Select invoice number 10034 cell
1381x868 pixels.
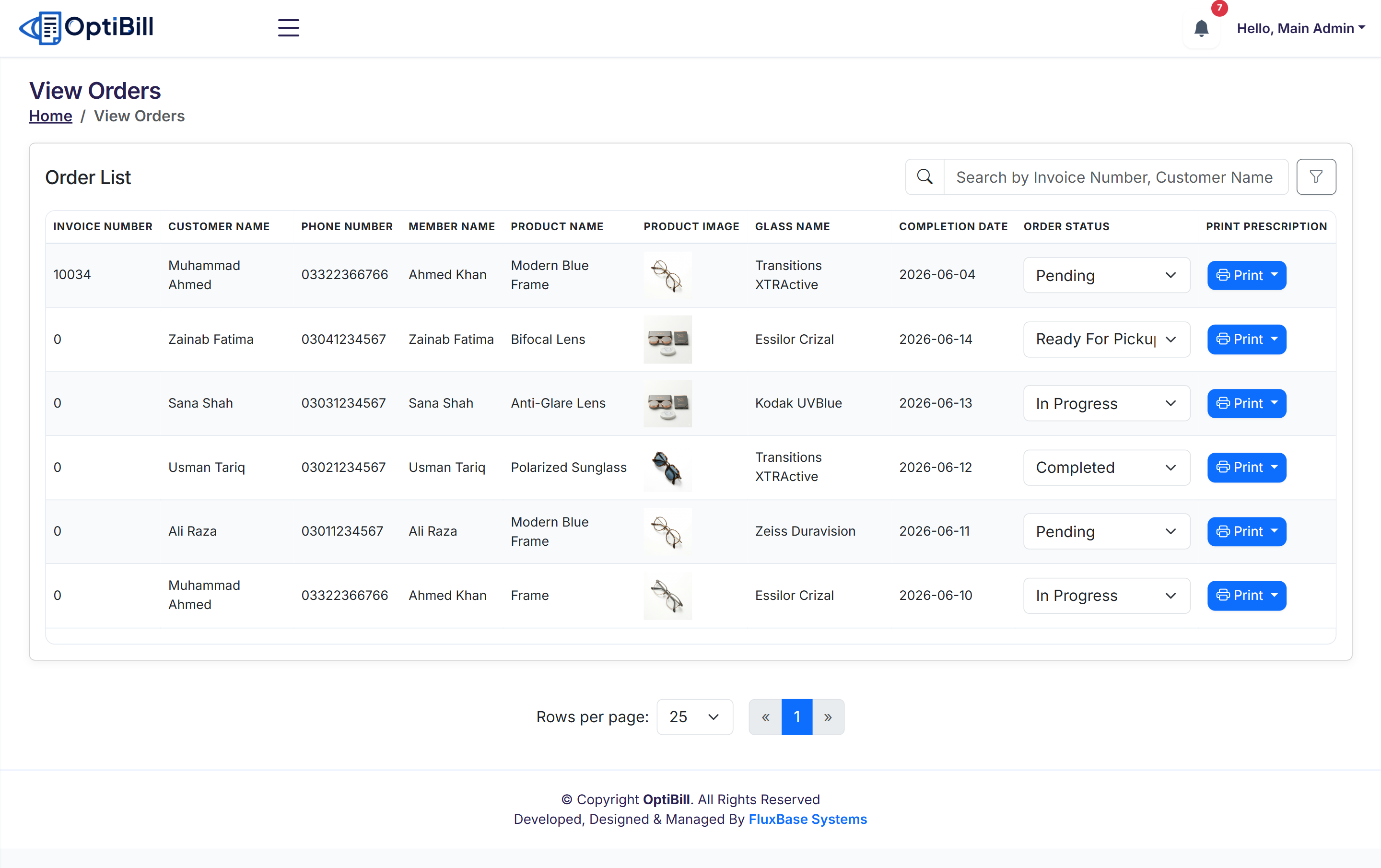(72, 275)
